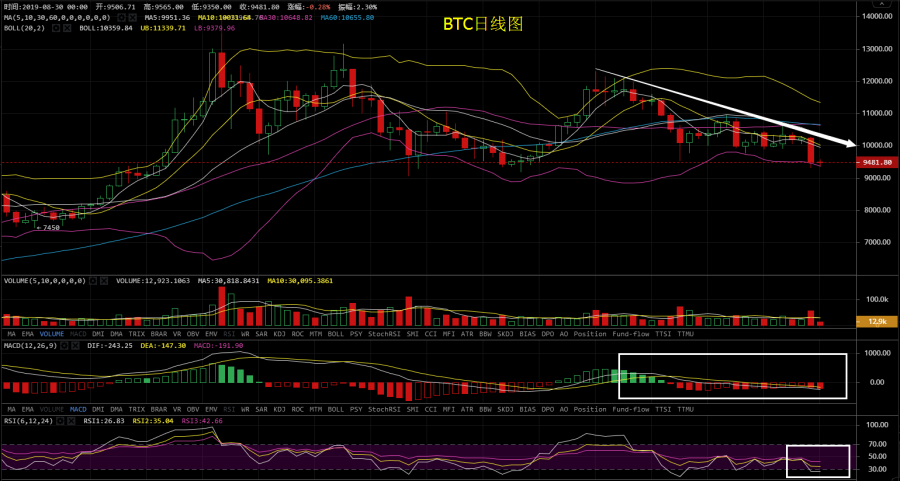Select ATR in the bar under the volume chart

click(467, 333)
